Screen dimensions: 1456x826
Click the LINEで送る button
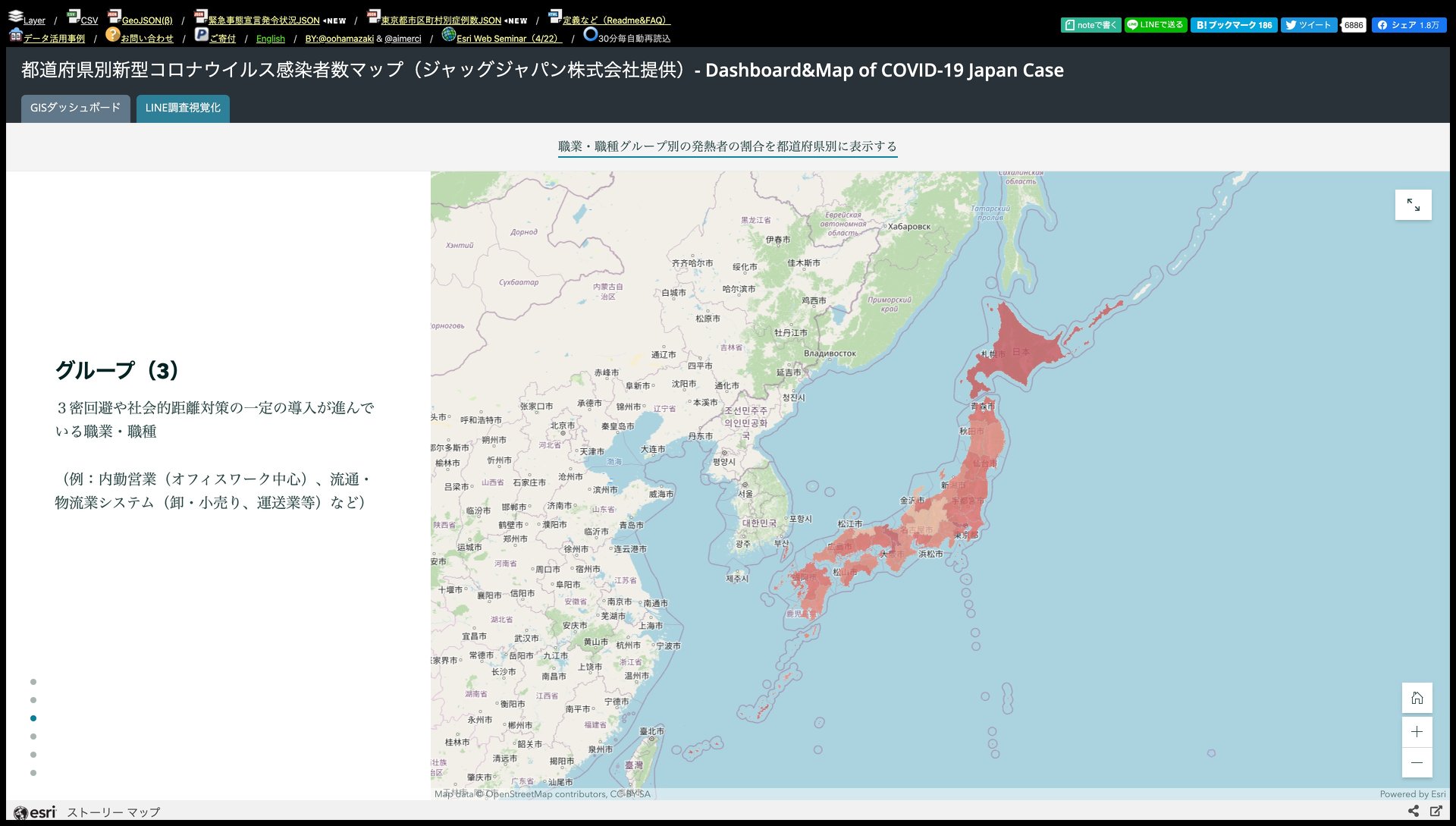[x=1156, y=25]
